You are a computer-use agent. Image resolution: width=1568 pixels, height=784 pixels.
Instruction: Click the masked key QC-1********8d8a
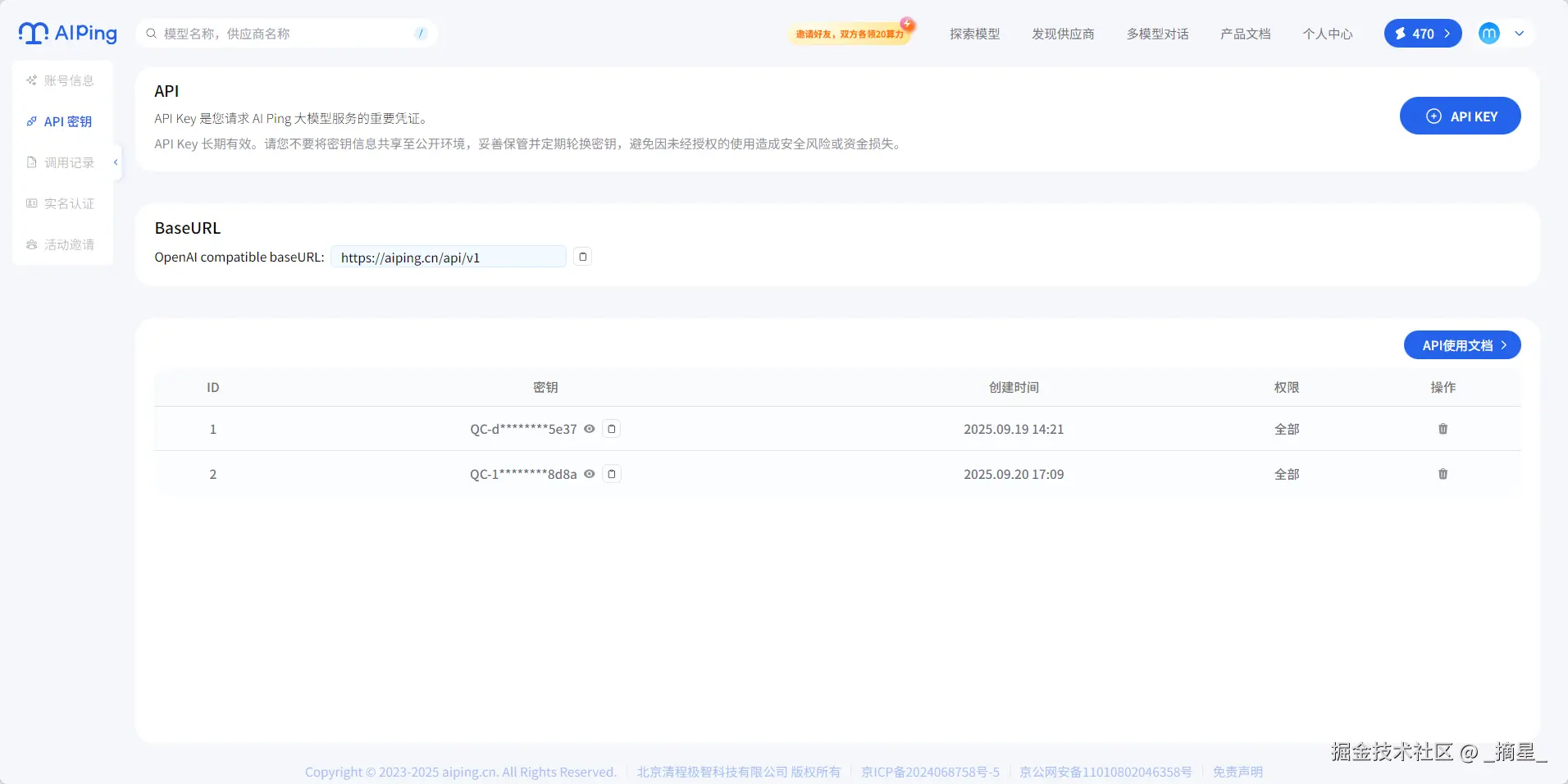point(523,474)
